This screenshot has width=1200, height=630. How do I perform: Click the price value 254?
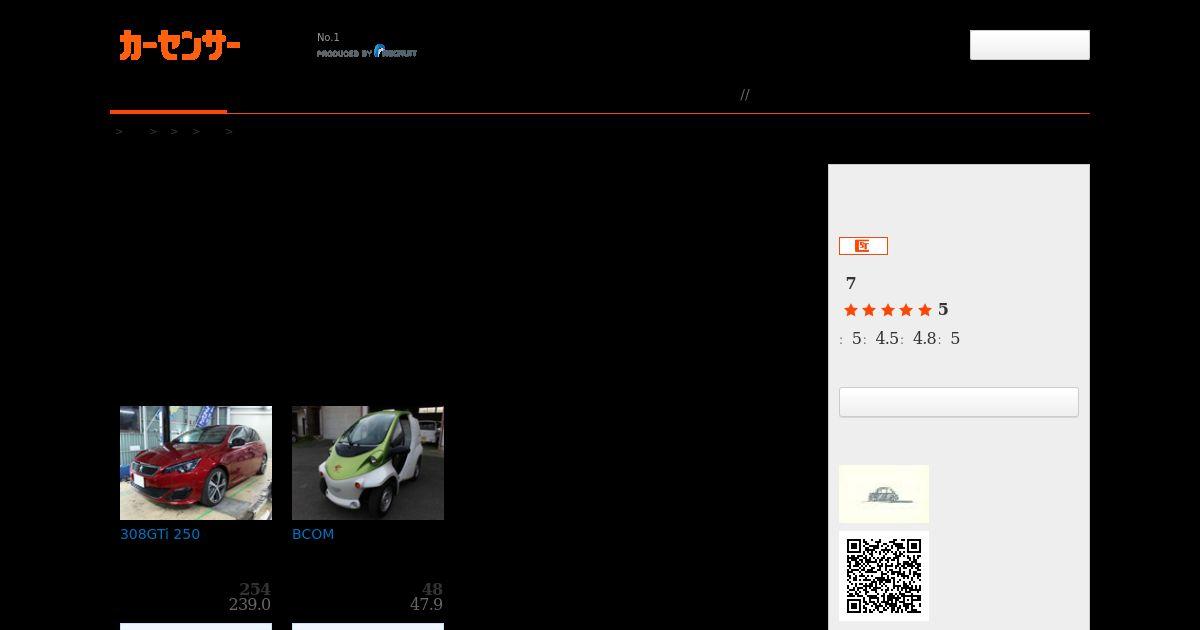pyautogui.click(x=255, y=589)
